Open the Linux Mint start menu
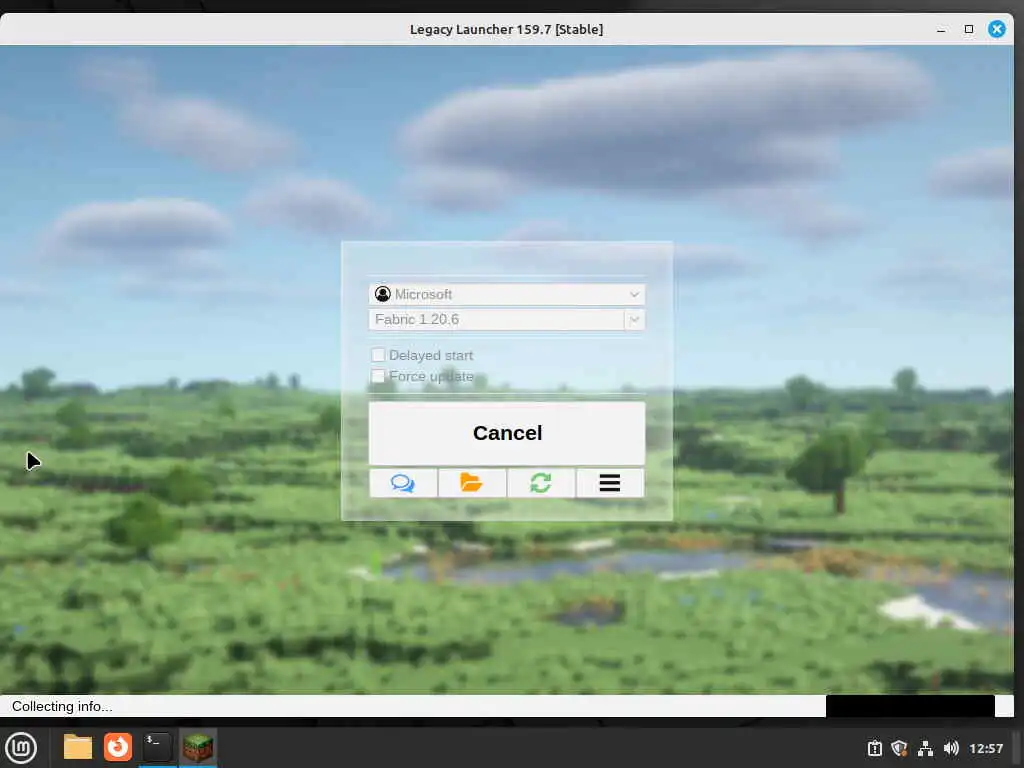The width and height of the screenshot is (1024, 768). 21,748
